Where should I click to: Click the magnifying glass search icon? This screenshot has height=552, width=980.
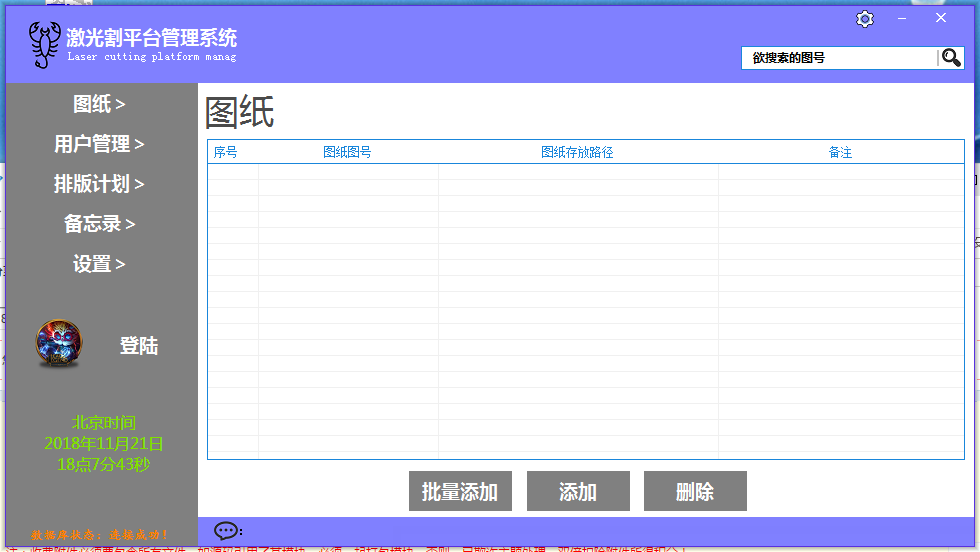(x=951, y=58)
